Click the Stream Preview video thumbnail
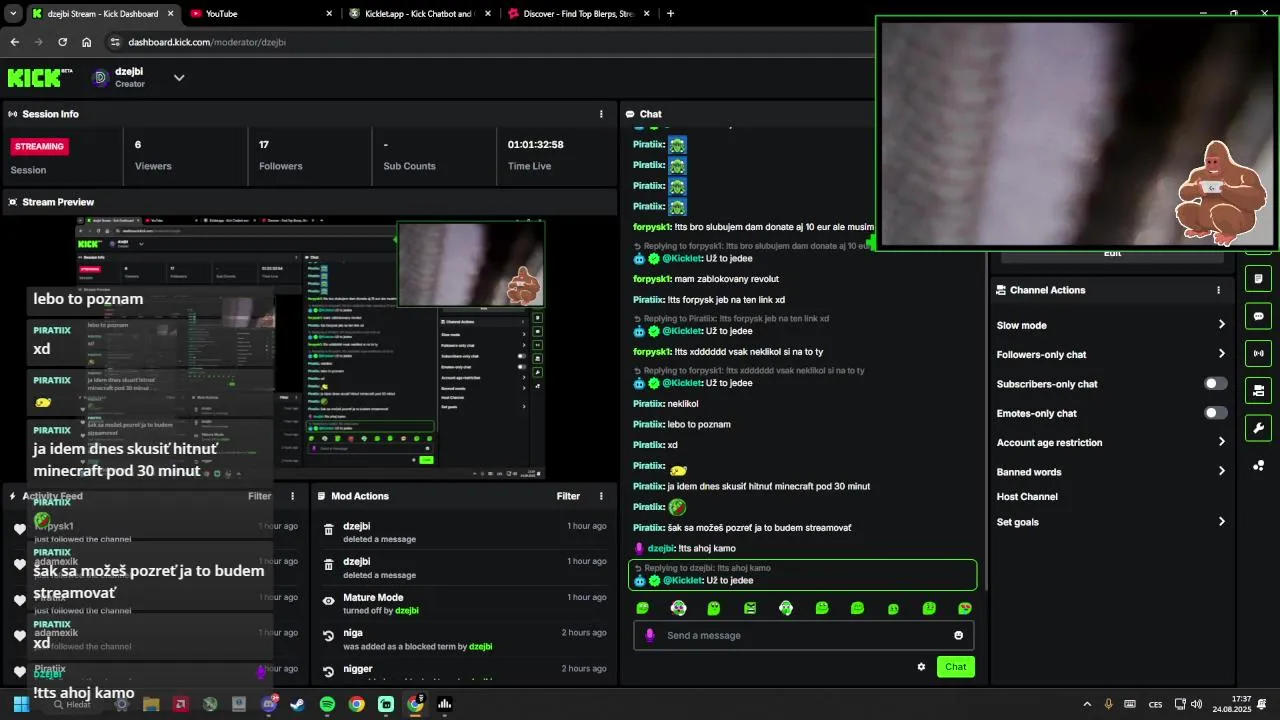1280x720 pixels. tap(310, 349)
